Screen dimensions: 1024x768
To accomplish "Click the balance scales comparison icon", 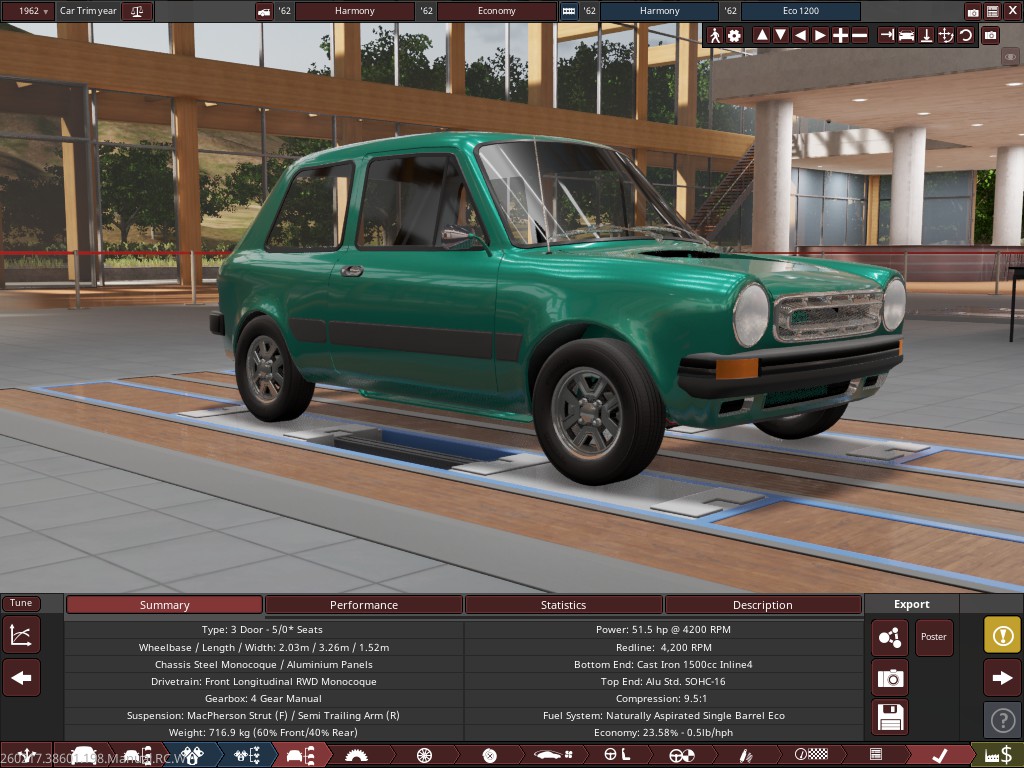I will click(x=136, y=11).
